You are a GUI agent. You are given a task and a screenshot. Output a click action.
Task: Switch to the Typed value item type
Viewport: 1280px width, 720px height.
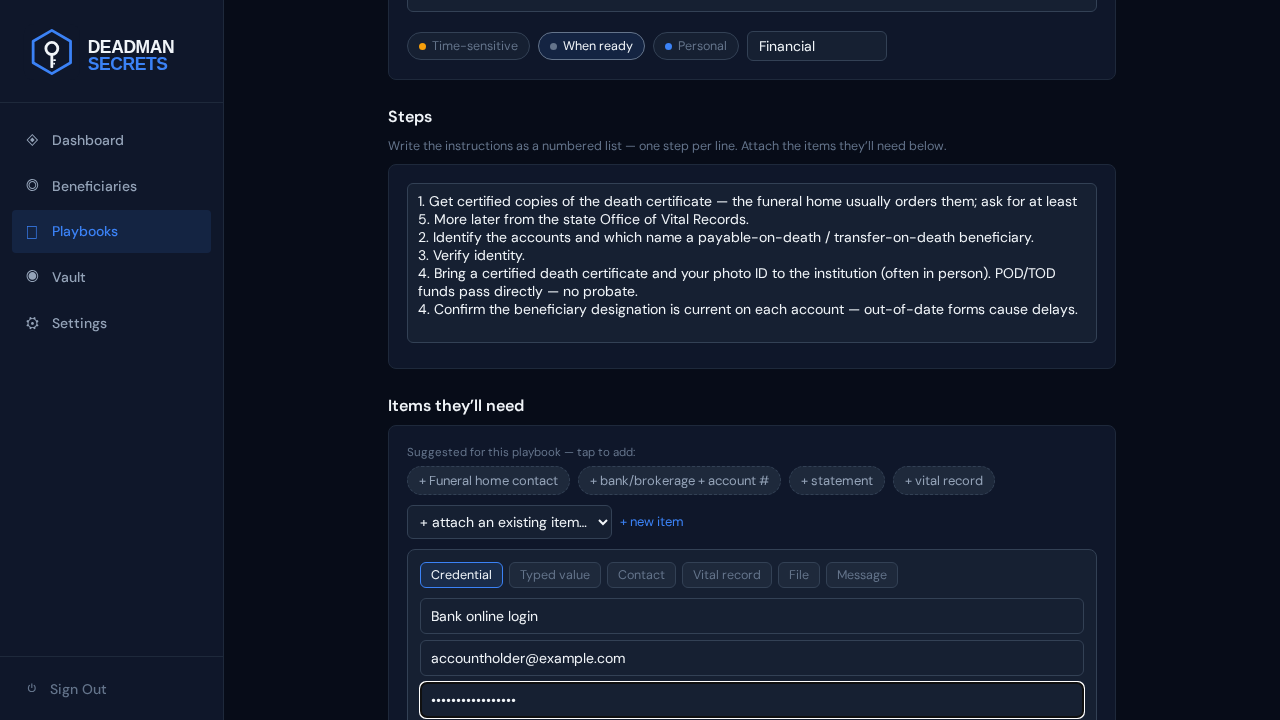point(555,575)
